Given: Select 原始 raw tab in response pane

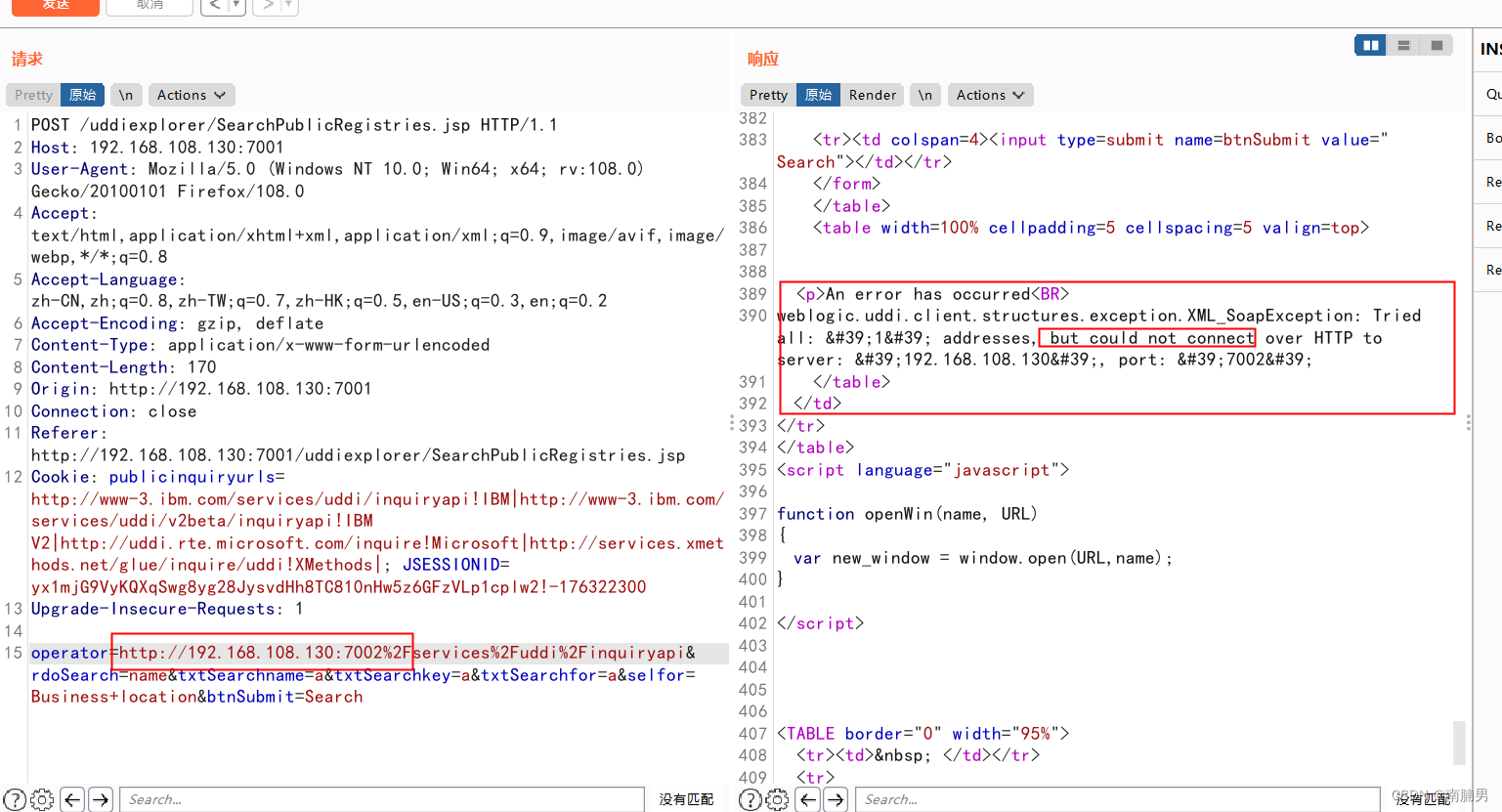Looking at the screenshot, I should 818,95.
